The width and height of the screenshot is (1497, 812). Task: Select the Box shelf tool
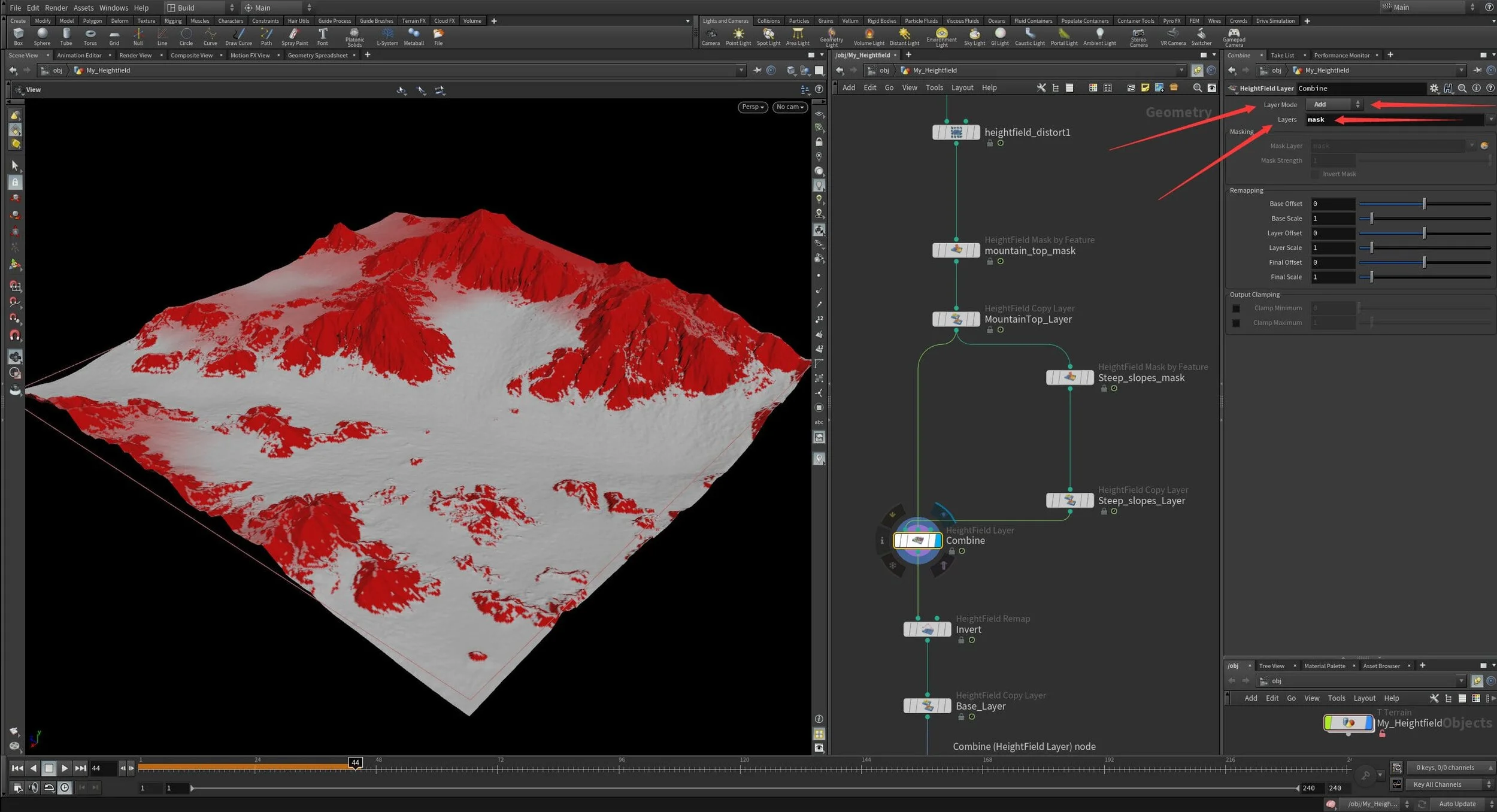(x=18, y=37)
